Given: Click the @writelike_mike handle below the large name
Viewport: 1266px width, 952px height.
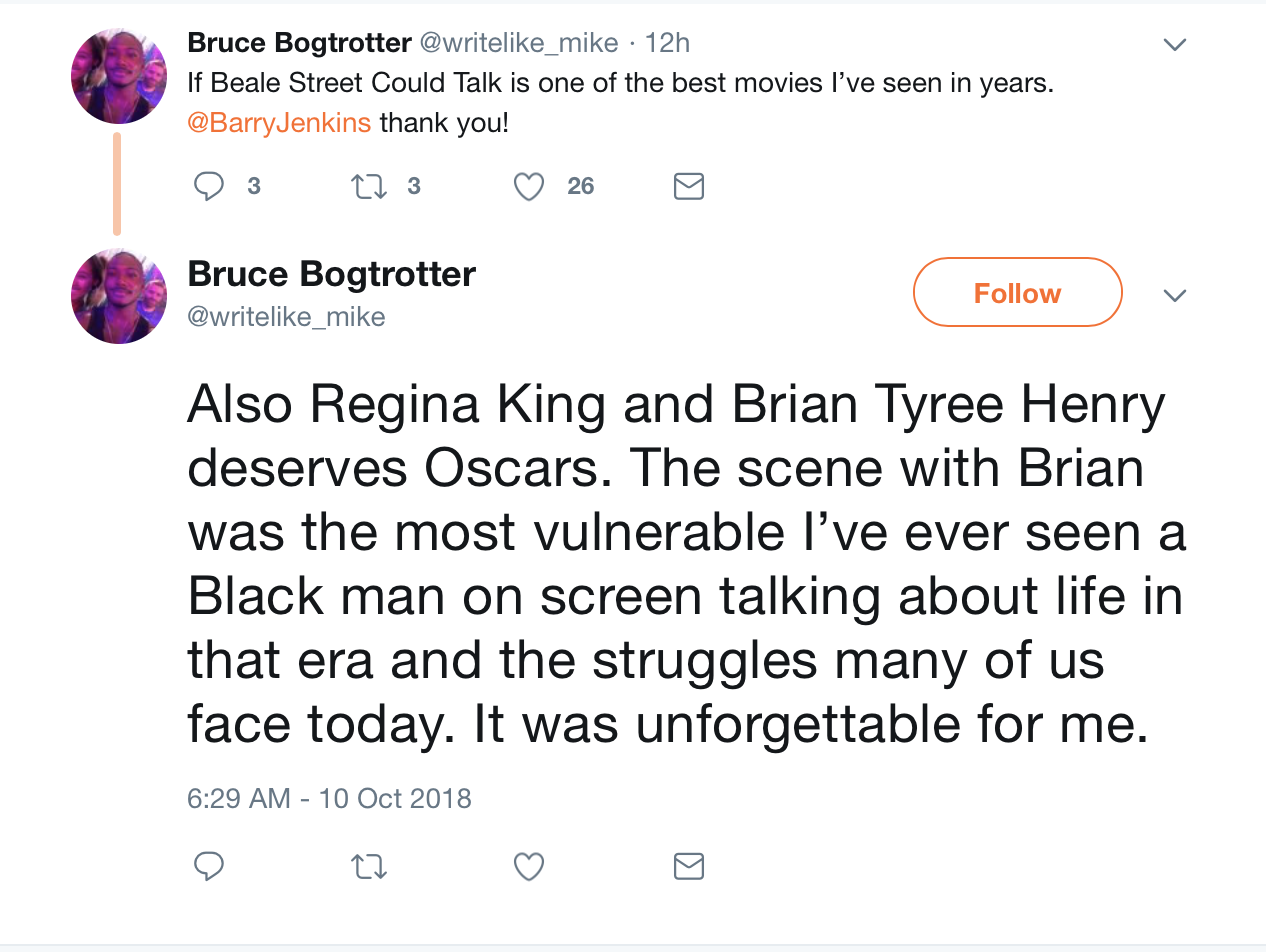Looking at the screenshot, I should tap(286, 317).
